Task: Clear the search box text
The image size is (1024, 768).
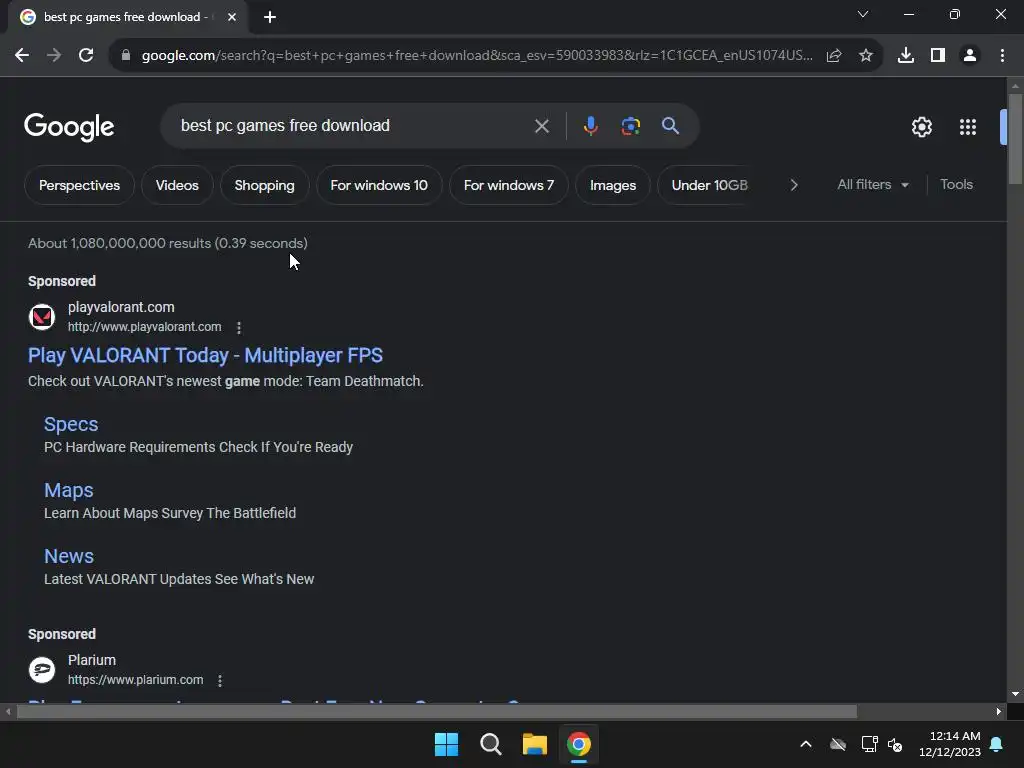Action: 541,126
